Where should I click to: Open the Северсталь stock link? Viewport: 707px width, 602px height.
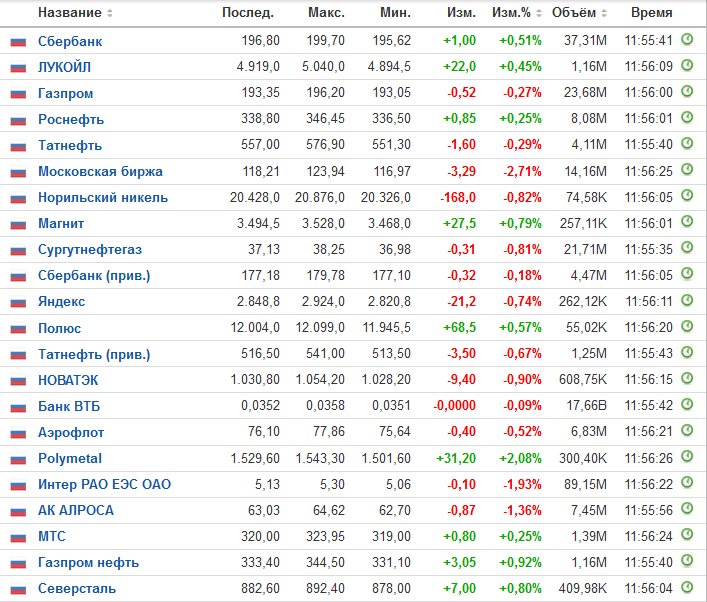point(77,589)
